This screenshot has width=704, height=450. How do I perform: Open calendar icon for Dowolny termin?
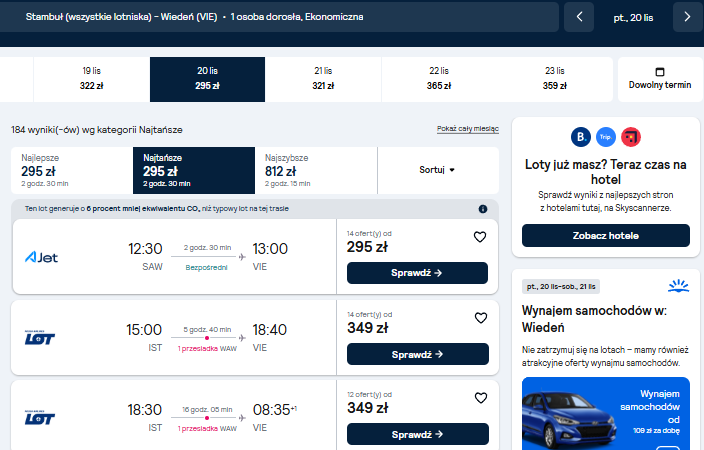pos(660,72)
